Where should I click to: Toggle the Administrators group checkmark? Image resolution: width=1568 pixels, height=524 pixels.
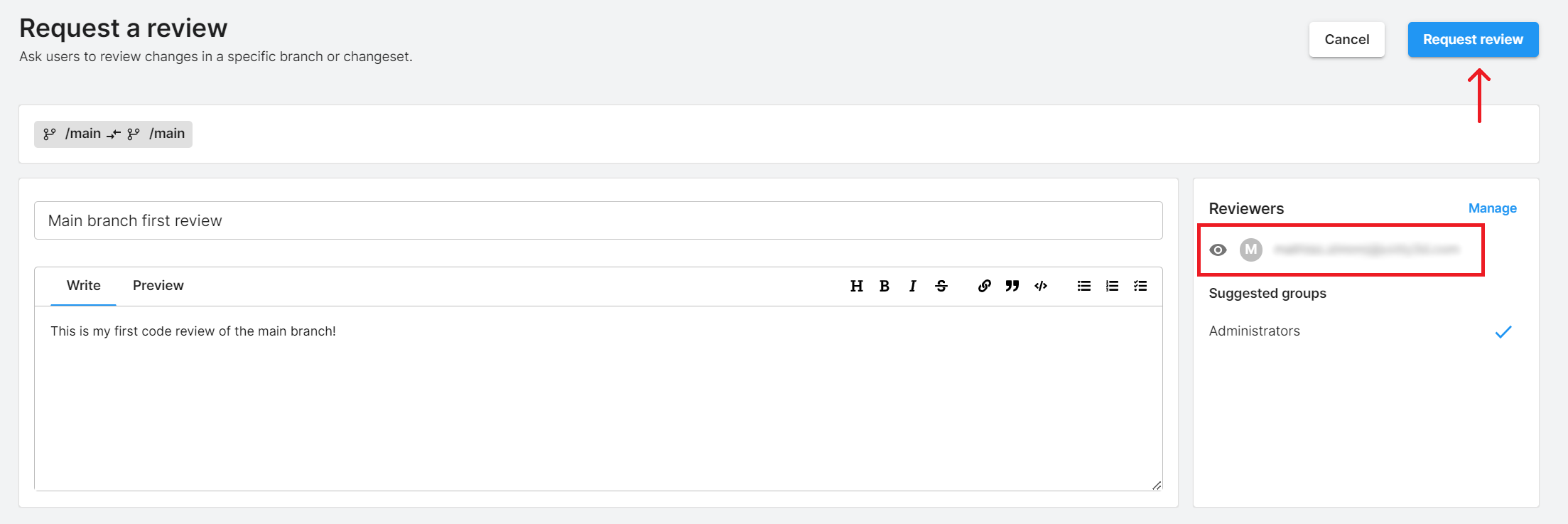[1503, 331]
